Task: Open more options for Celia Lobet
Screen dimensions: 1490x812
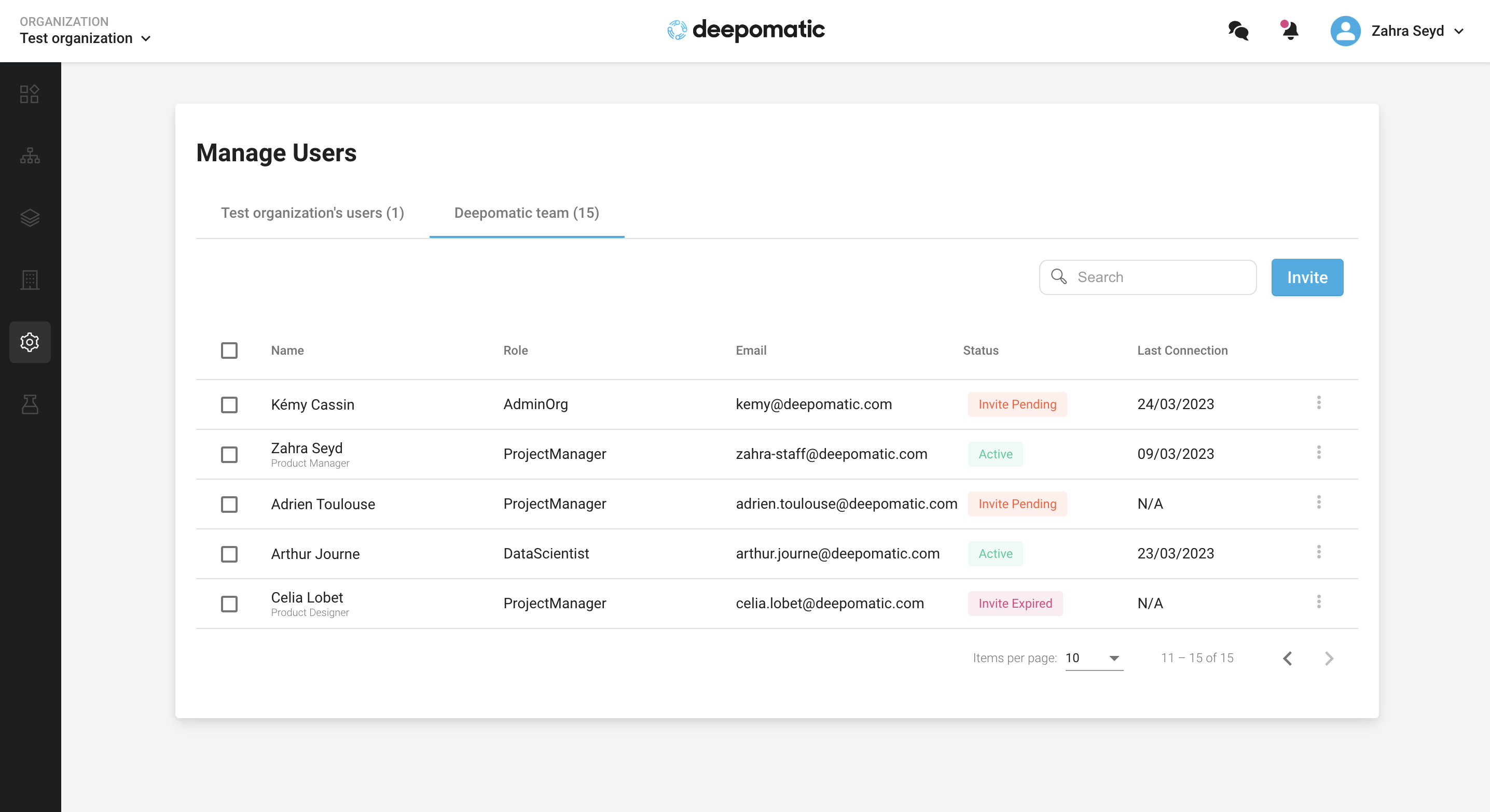Action: tap(1319, 602)
